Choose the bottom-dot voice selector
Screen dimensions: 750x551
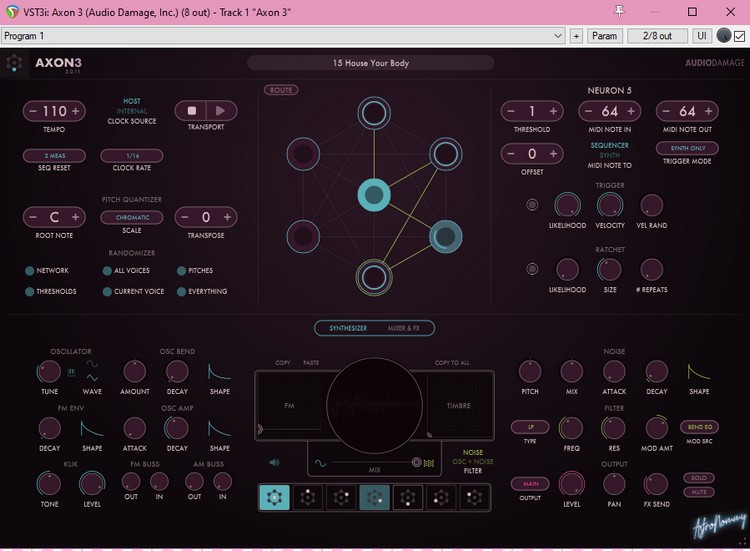point(408,497)
